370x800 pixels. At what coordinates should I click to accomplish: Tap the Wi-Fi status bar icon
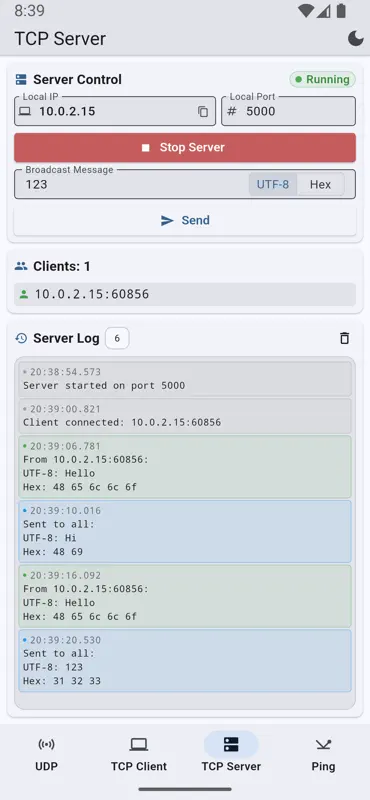tap(306, 11)
